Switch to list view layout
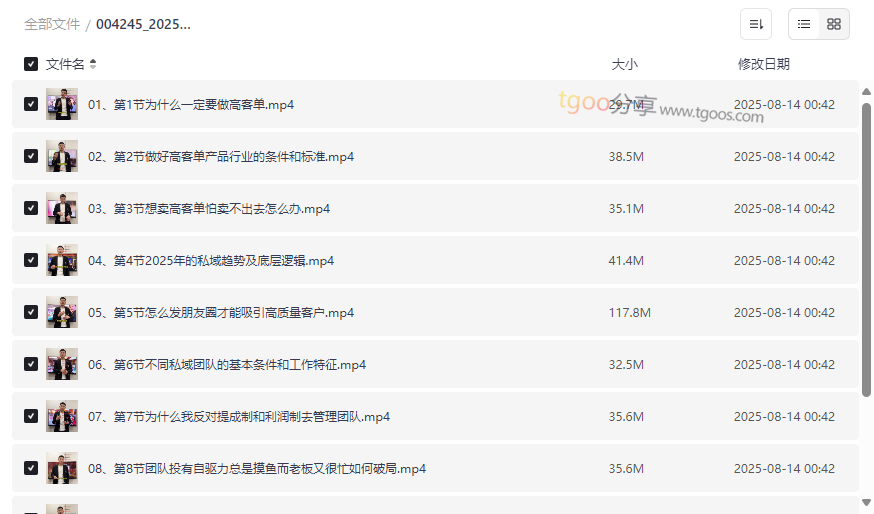 804,24
